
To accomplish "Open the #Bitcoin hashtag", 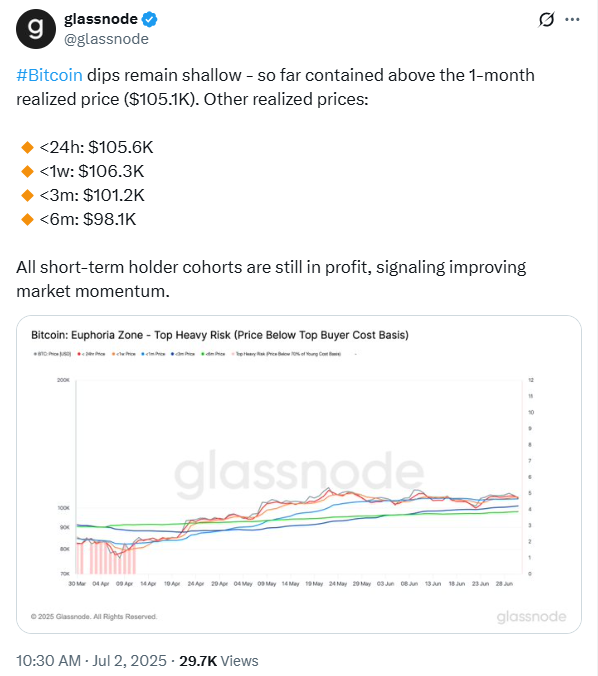I will point(49,75).
